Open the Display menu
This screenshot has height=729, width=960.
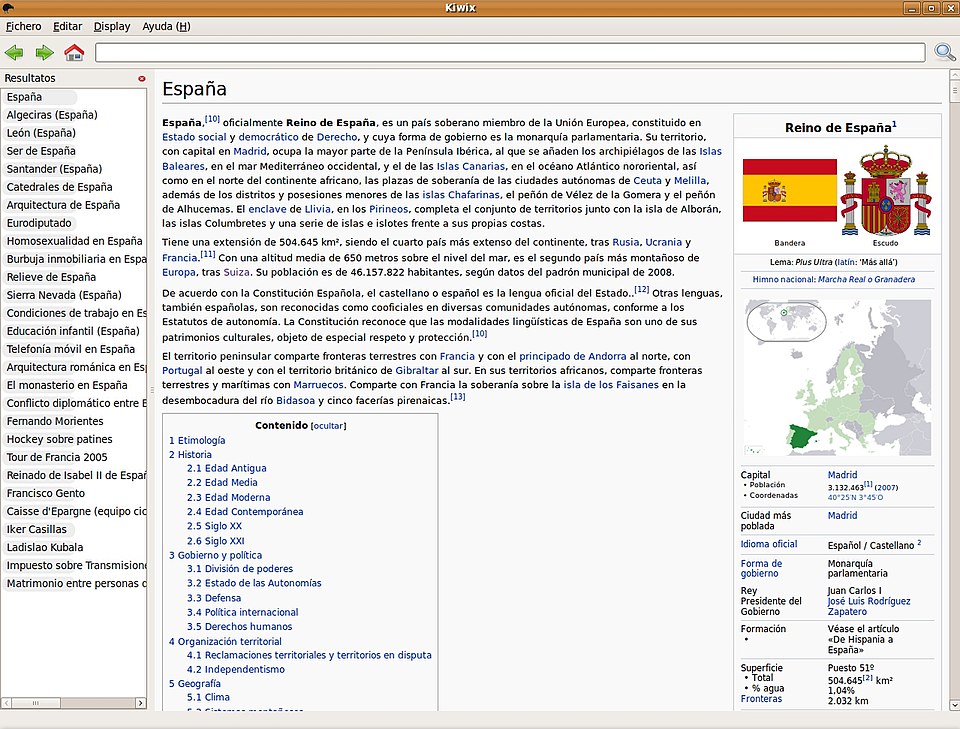pos(111,26)
